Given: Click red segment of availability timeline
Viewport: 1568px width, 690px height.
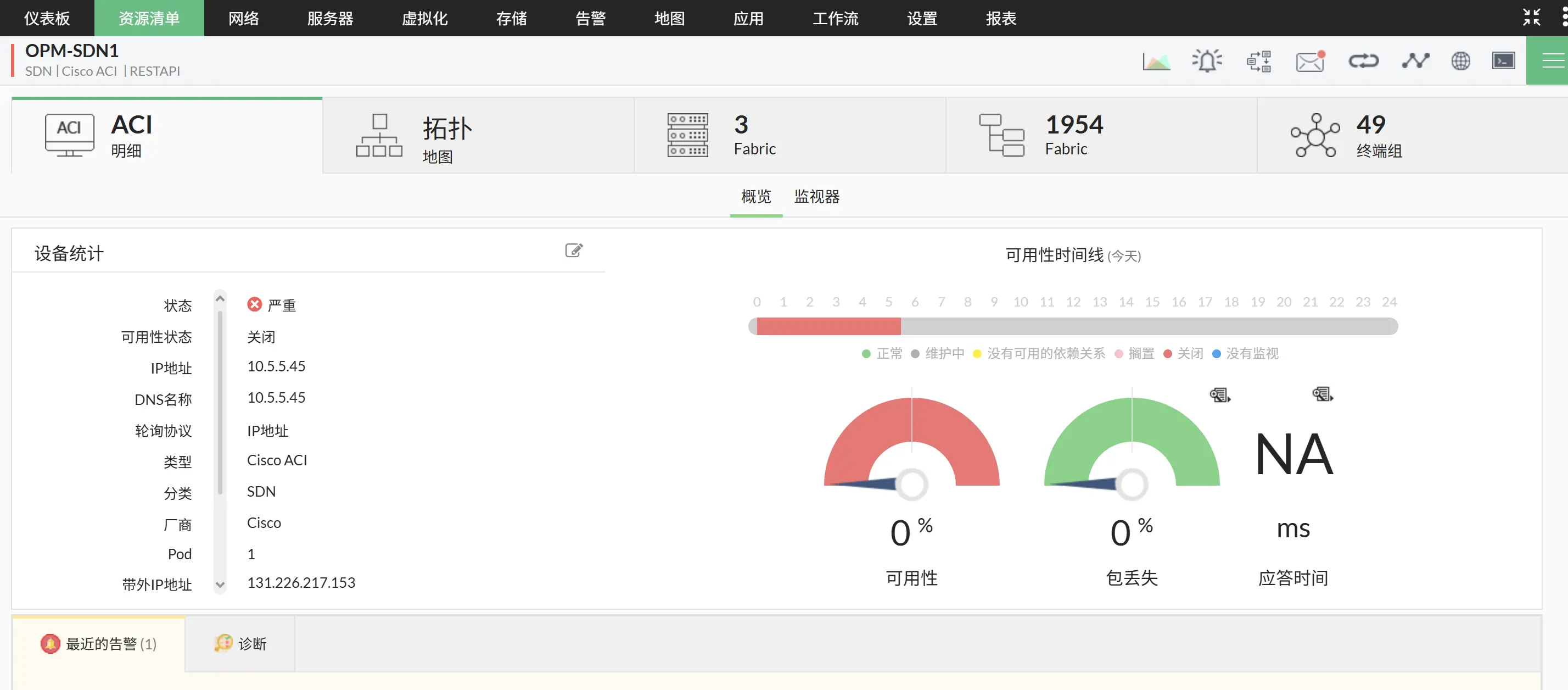Looking at the screenshot, I should click(828, 326).
